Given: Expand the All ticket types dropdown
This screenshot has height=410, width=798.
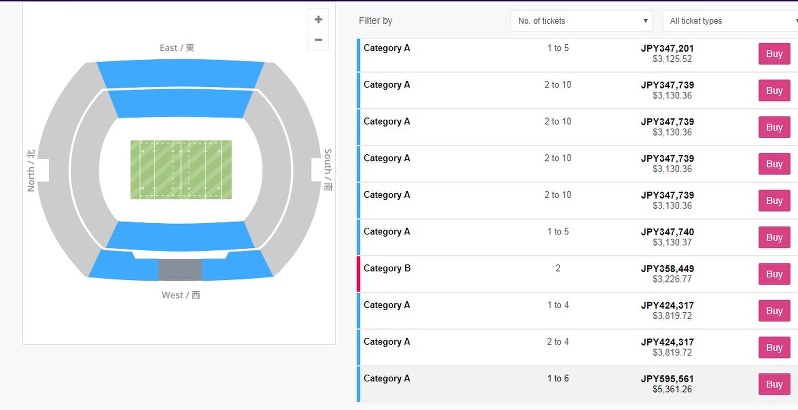Looking at the screenshot, I should (x=731, y=21).
